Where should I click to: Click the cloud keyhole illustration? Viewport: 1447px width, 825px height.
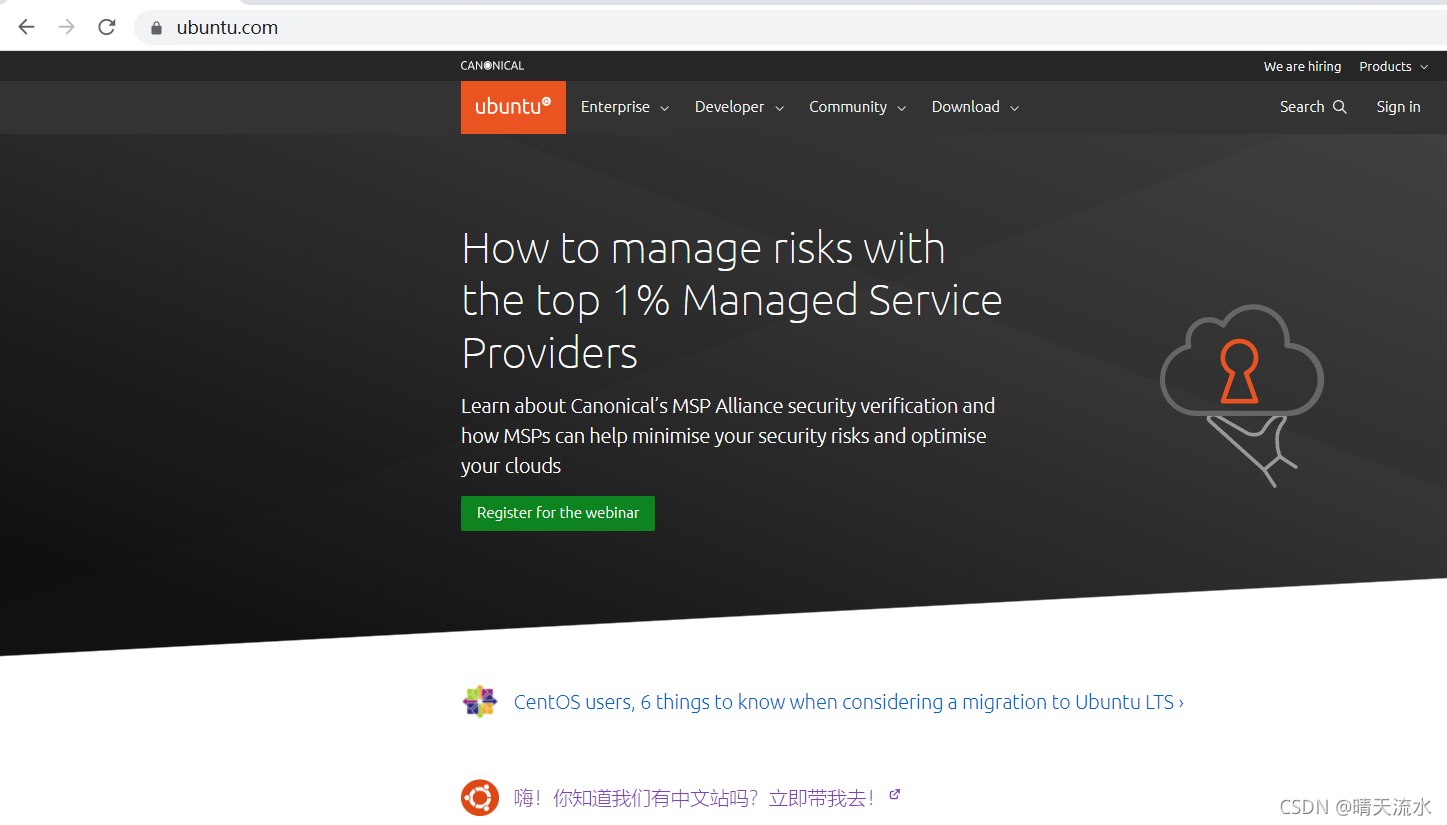1242,396
